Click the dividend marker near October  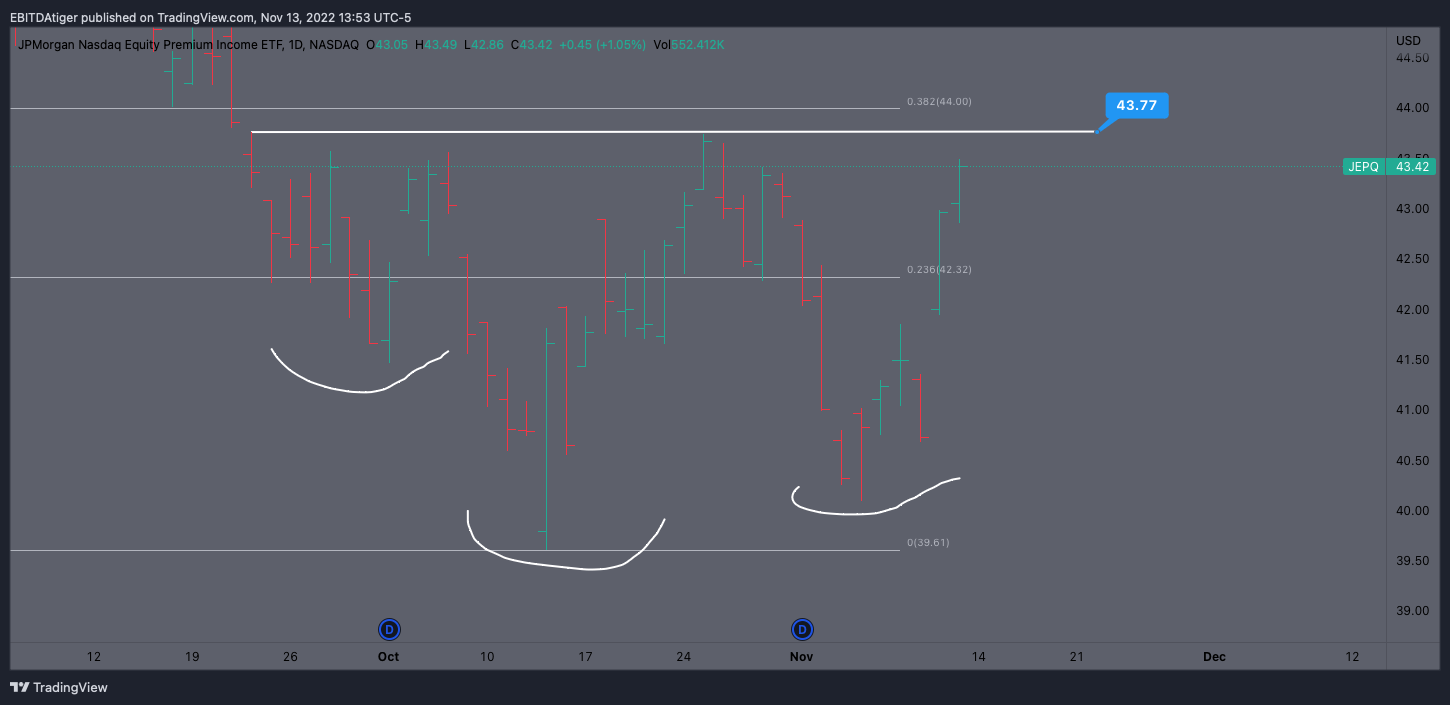coord(390,629)
